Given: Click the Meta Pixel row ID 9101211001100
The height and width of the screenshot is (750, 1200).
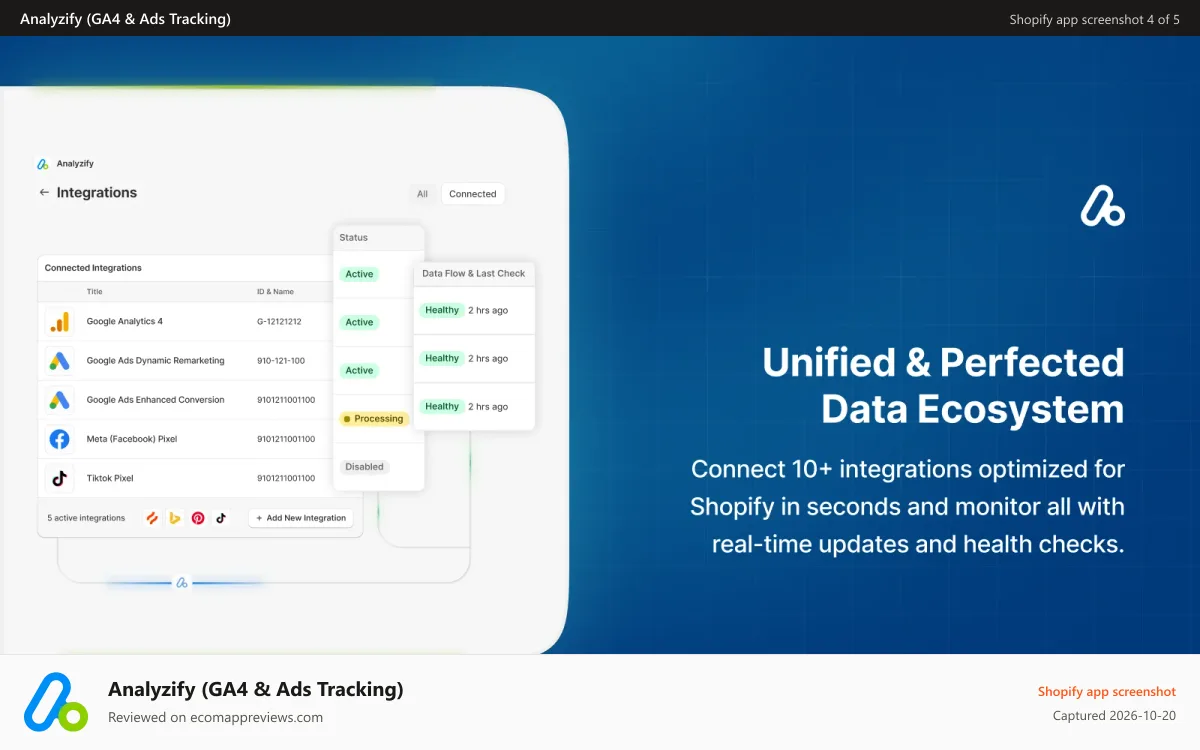Looking at the screenshot, I should 286,439.
